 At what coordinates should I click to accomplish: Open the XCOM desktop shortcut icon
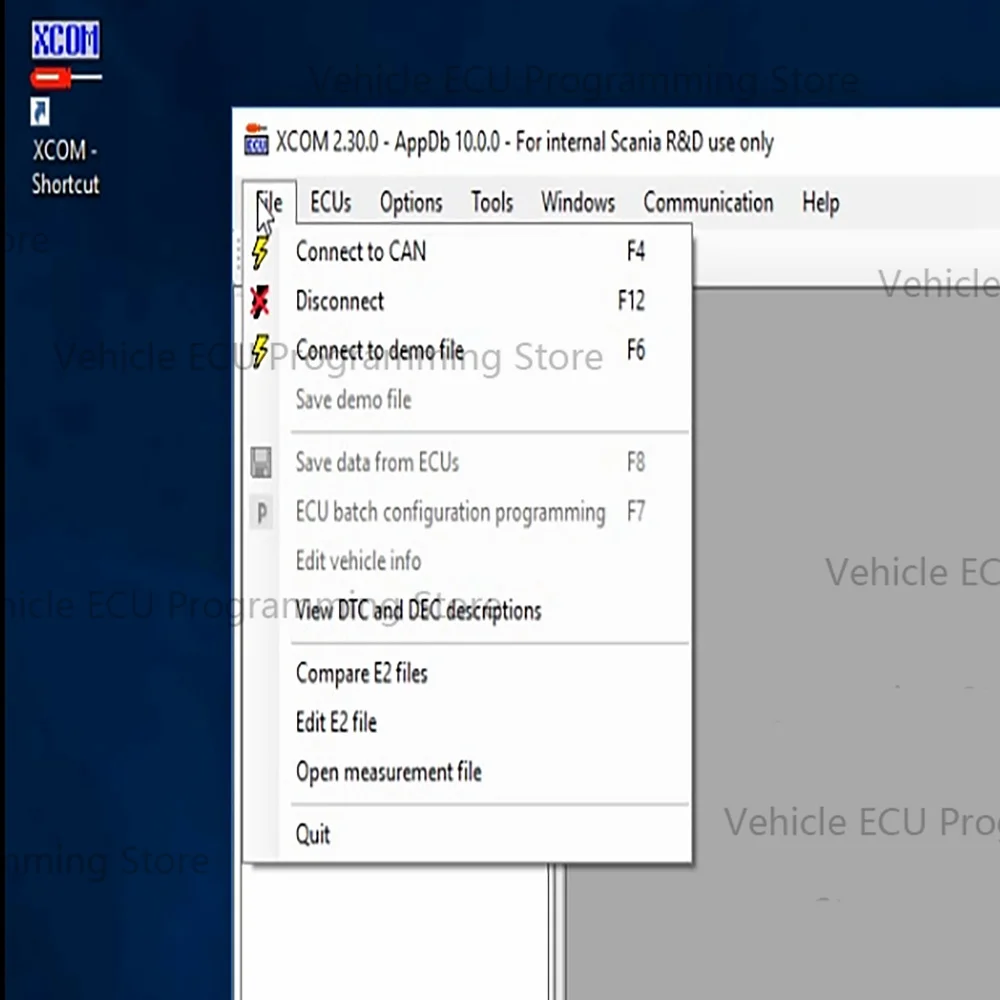pyautogui.click(x=65, y=72)
